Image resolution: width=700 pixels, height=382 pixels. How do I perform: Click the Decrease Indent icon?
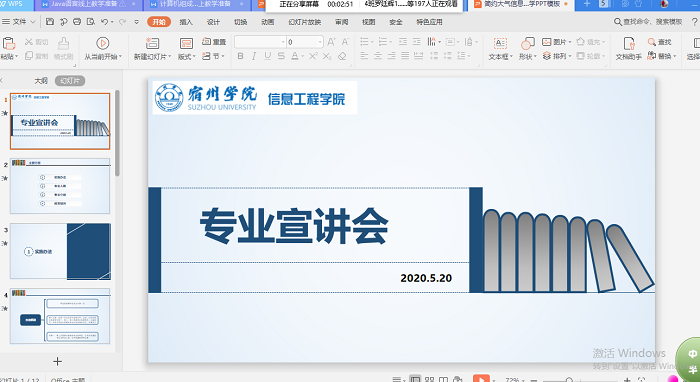[403, 42]
